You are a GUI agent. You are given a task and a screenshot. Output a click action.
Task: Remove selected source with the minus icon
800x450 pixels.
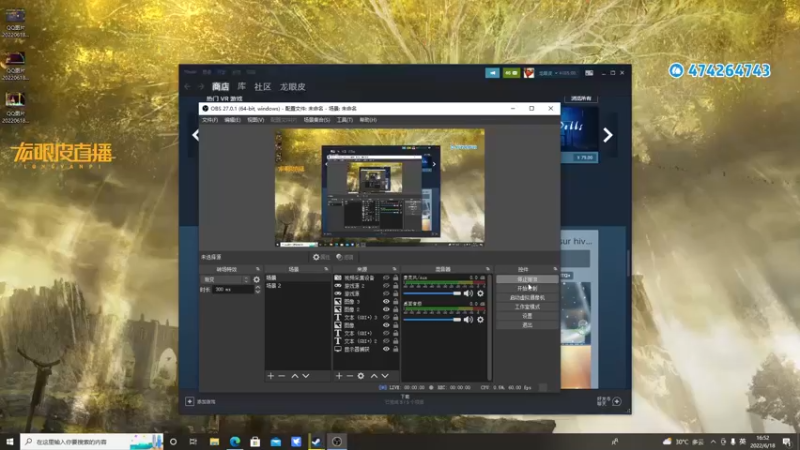pyautogui.click(x=349, y=376)
